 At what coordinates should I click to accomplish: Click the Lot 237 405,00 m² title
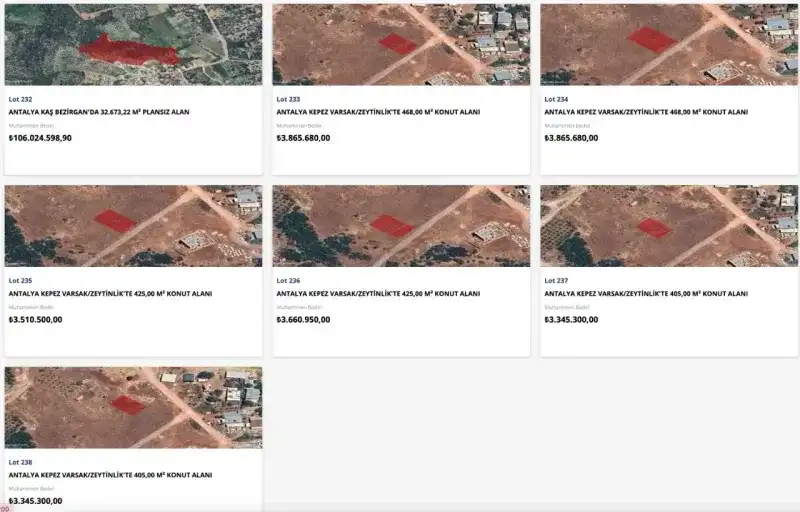646,294
